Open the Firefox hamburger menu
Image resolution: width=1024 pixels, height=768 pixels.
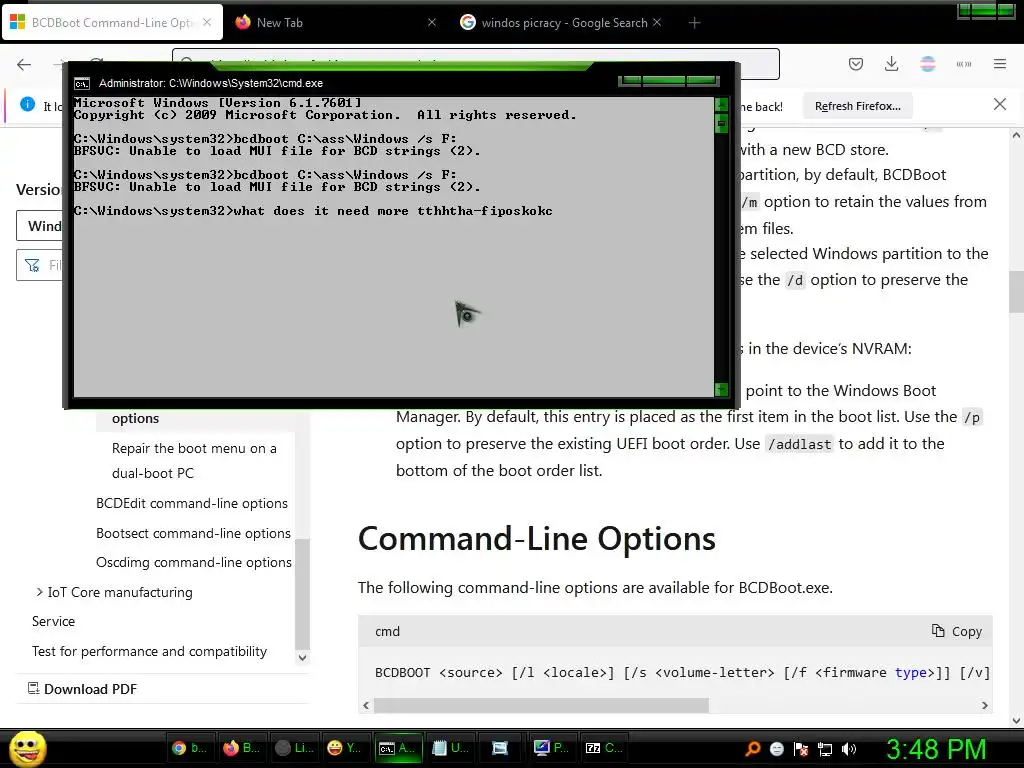pyautogui.click(x=1000, y=64)
